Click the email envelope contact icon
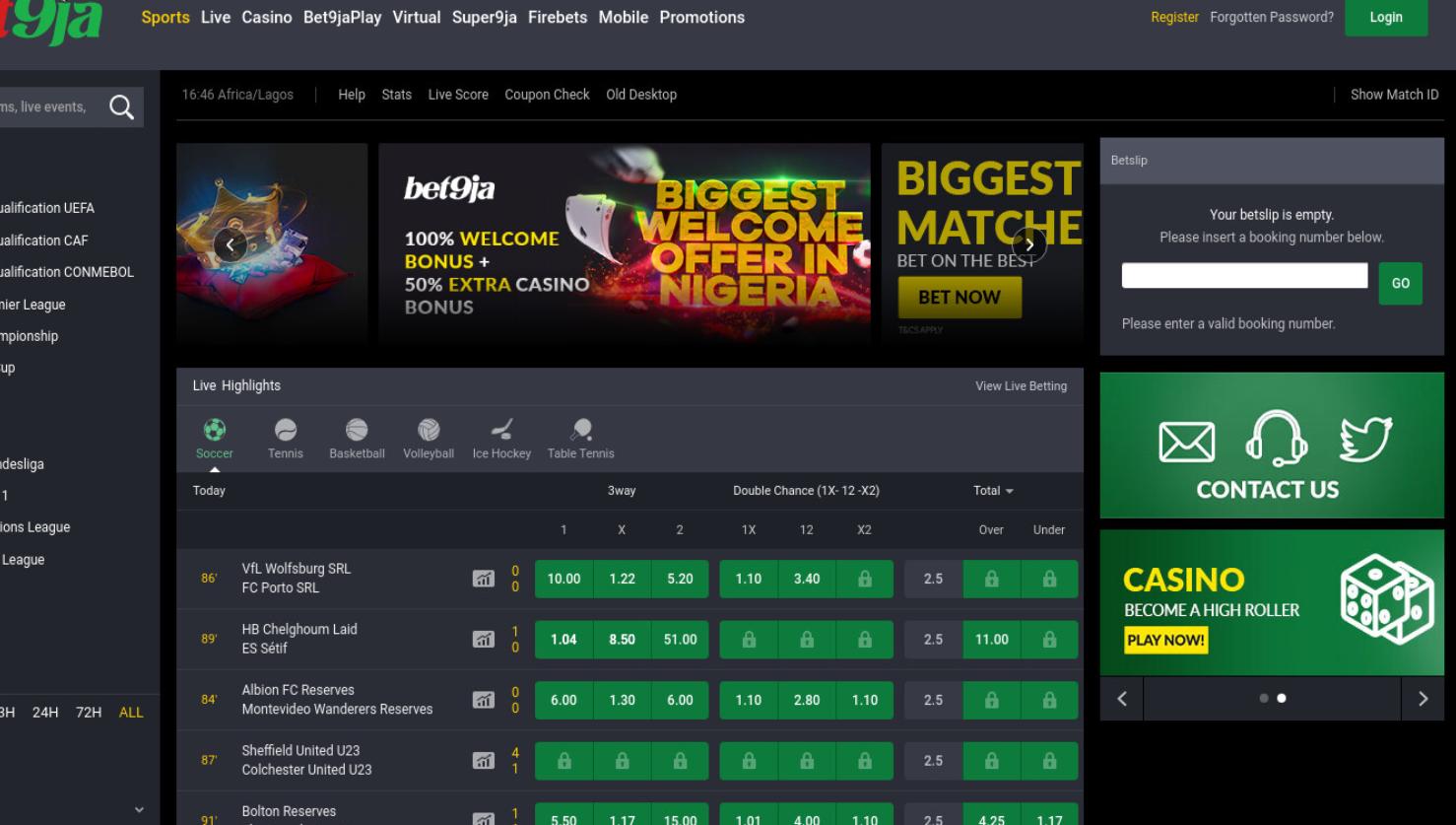Screen dimensions: 1456x825 1186,442
